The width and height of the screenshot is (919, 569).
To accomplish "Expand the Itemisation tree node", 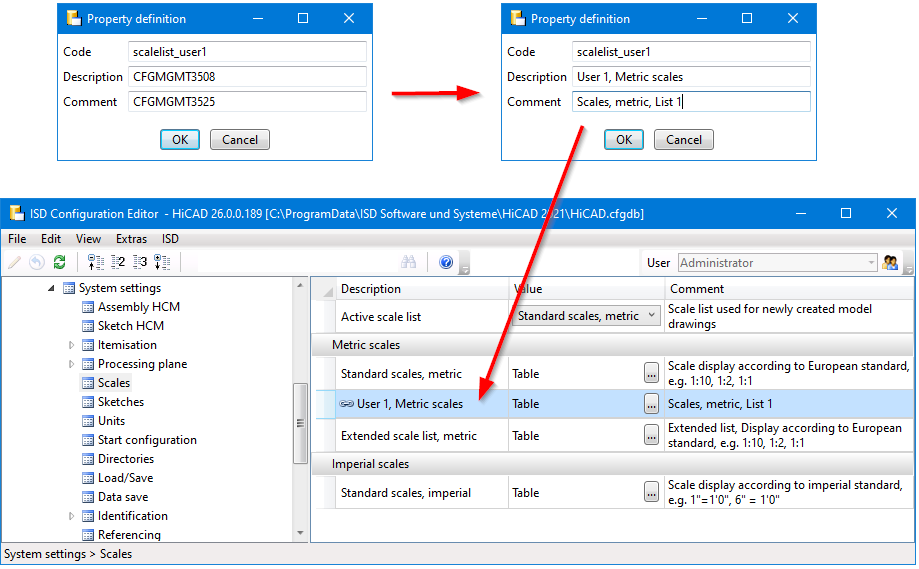I will [x=72, y=345].
